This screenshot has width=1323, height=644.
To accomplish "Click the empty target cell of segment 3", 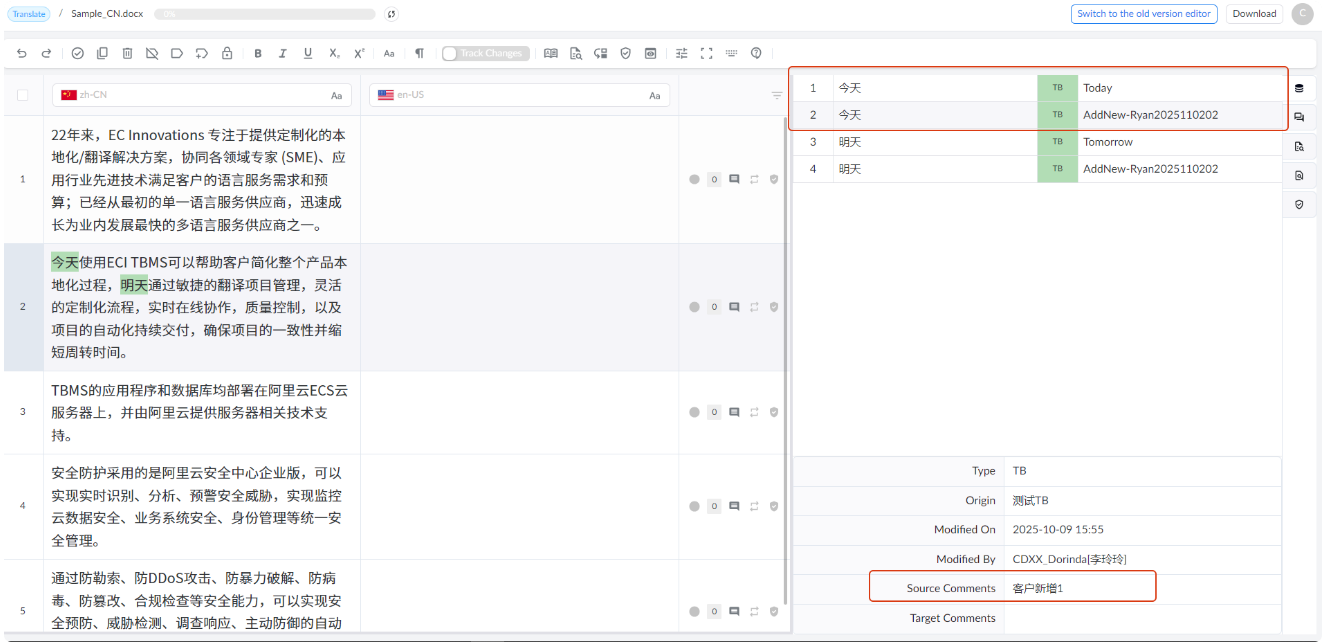I will pos(519,412).
